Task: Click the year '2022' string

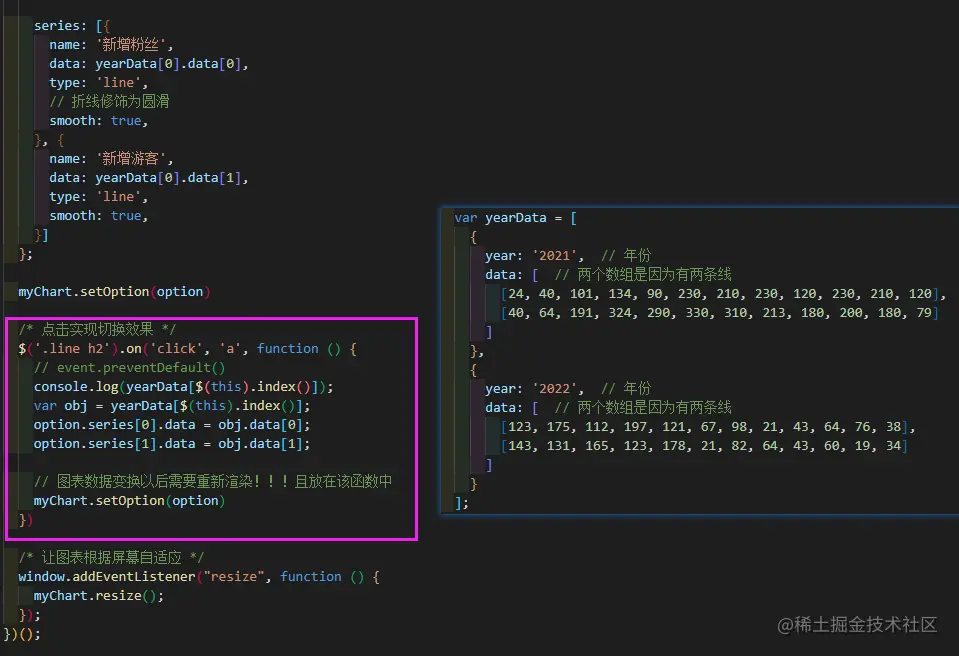Action: point(554,389)
